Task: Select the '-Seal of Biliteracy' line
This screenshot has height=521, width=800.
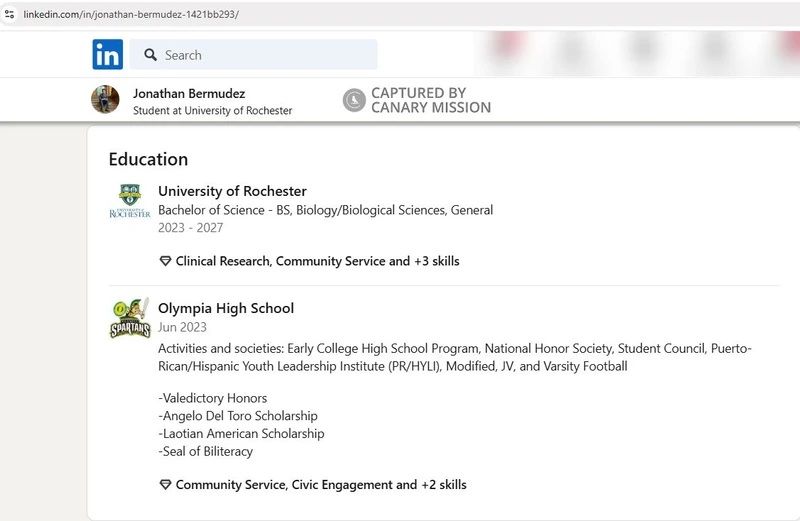Action: coord(206,452)
